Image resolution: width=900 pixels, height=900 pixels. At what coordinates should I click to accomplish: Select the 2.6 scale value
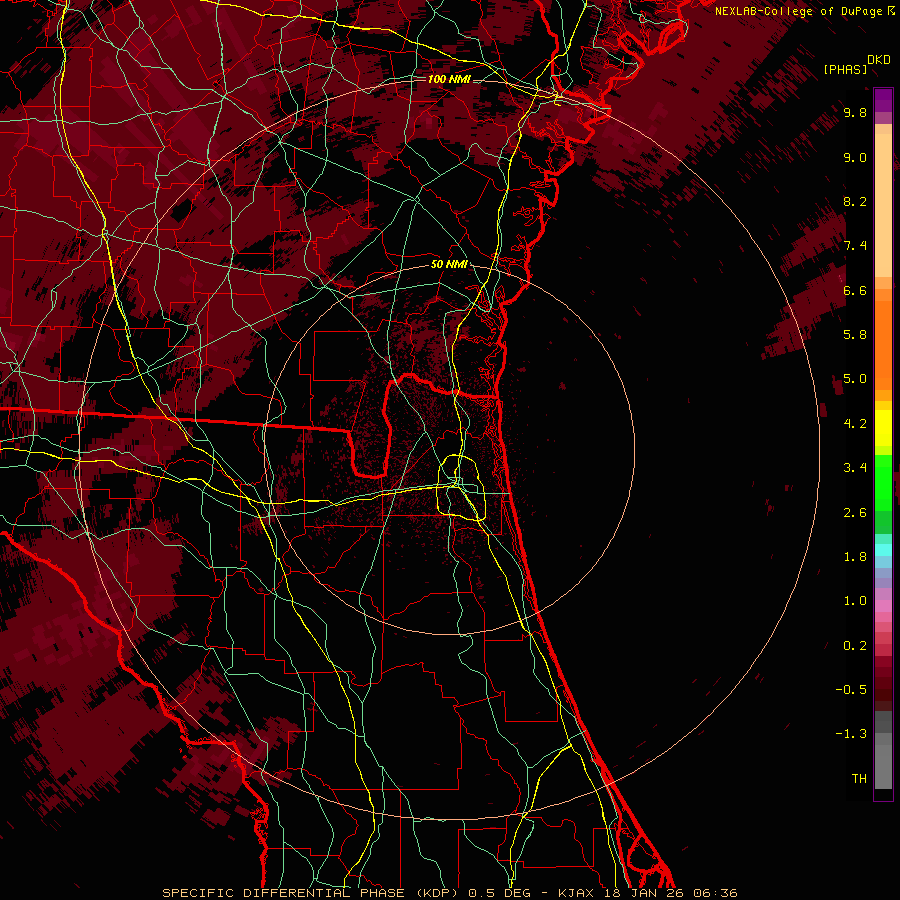point(855,513)
